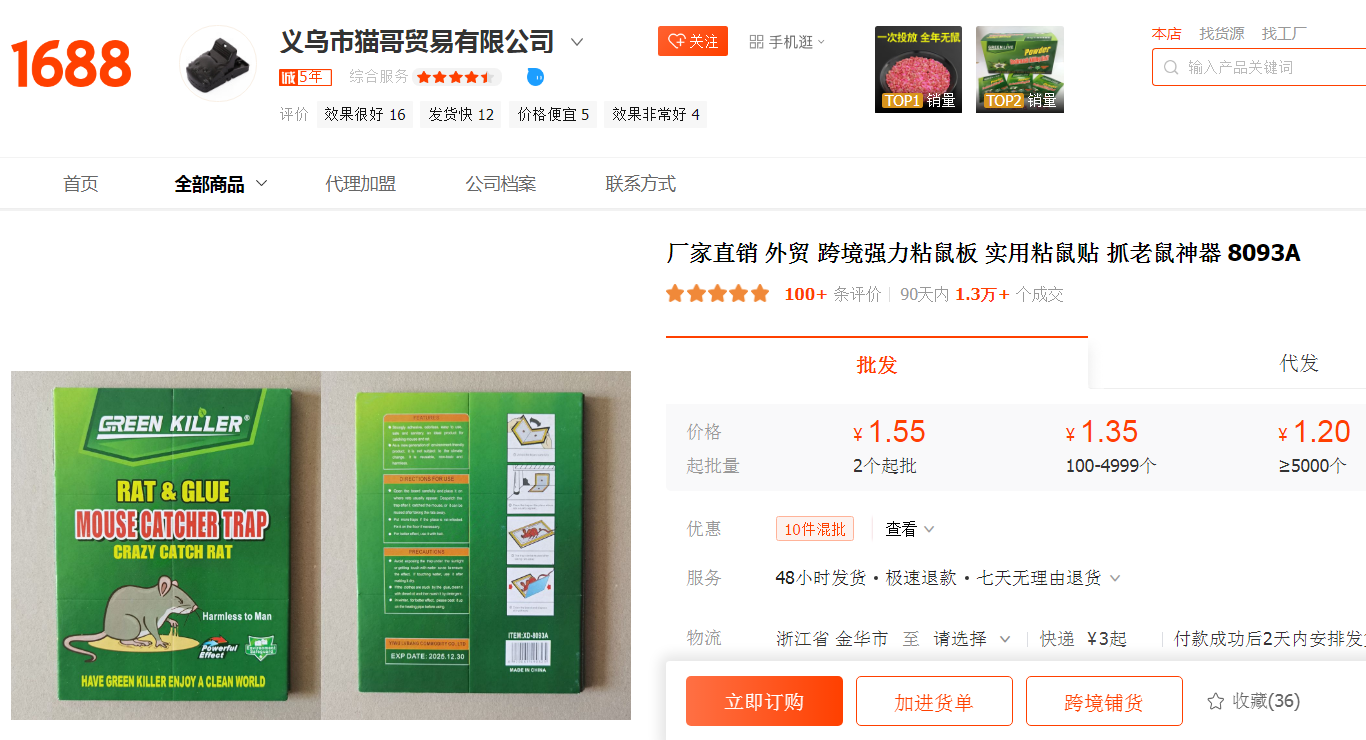
Task: Expand the 手机逛 dropdown arrow
Action: 821,42
